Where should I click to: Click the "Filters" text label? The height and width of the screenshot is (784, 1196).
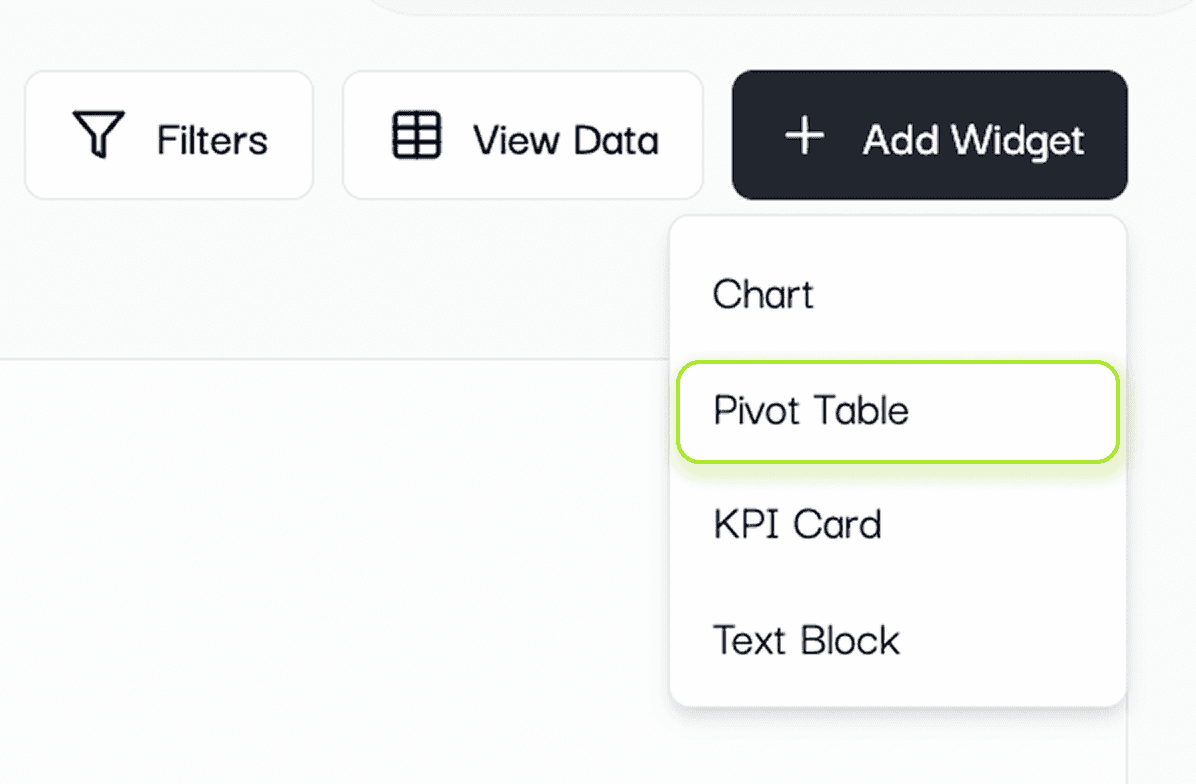click(212, 140)
